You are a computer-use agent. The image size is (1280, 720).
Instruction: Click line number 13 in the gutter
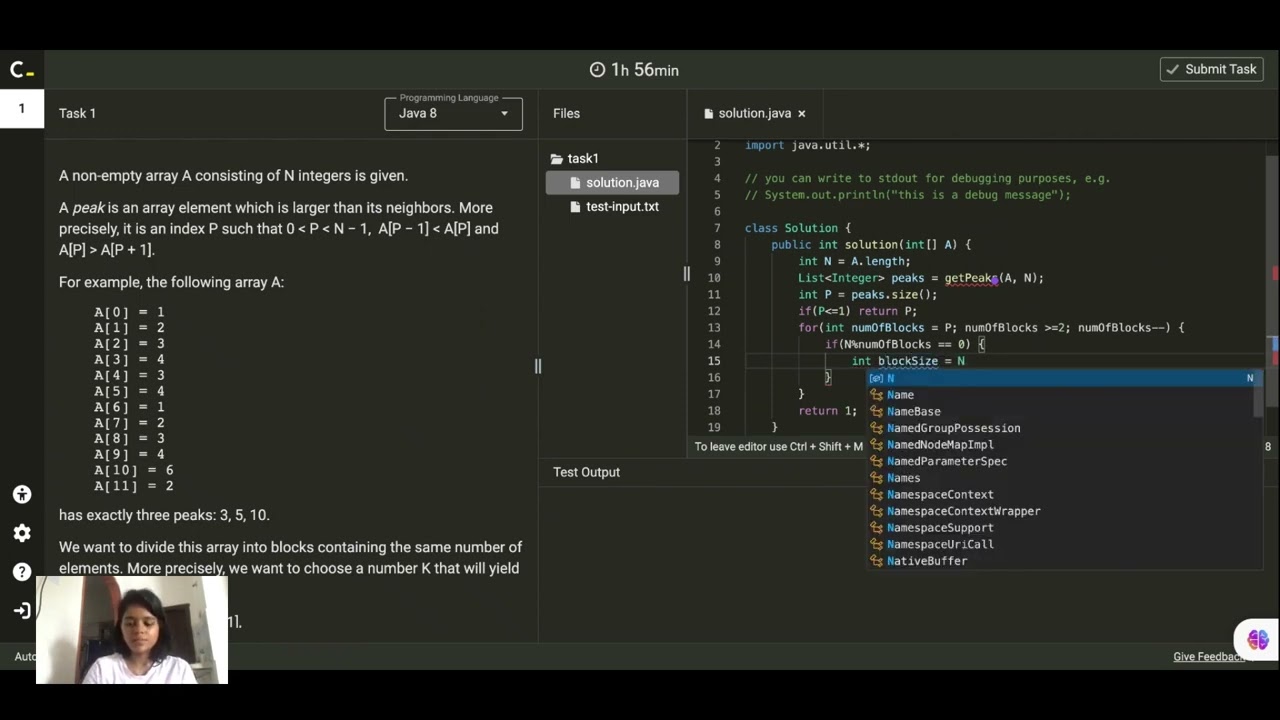[x=714, y=328]
